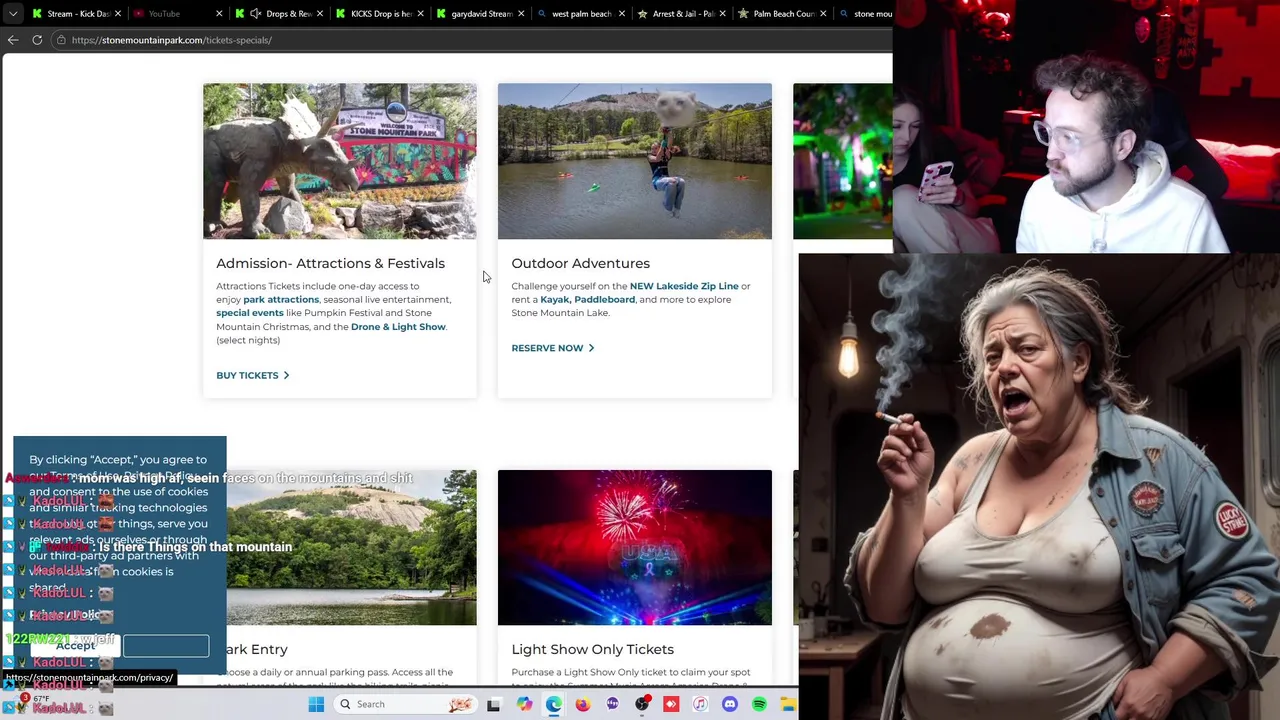Launch Copilot from the taskbar
Screen dimensions: 1280x720
(524, 704)
